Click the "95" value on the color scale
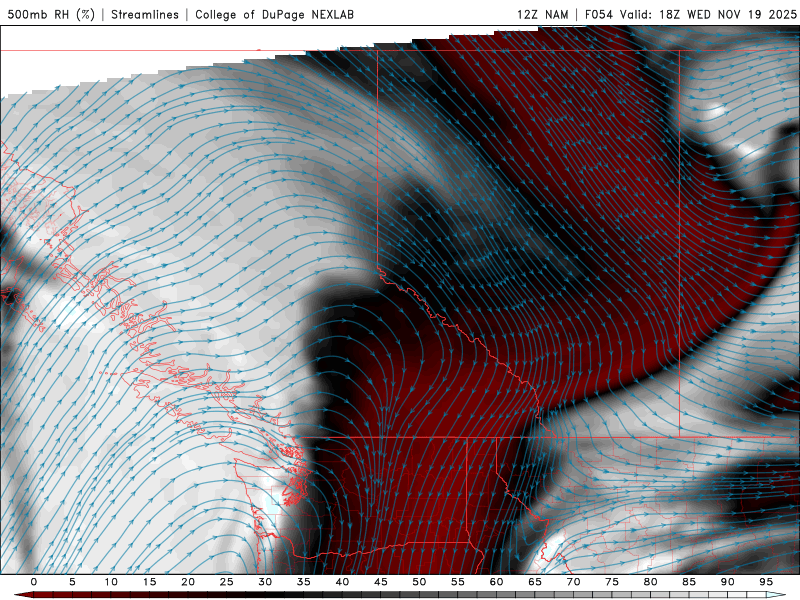800x600 pixels. 765,582
